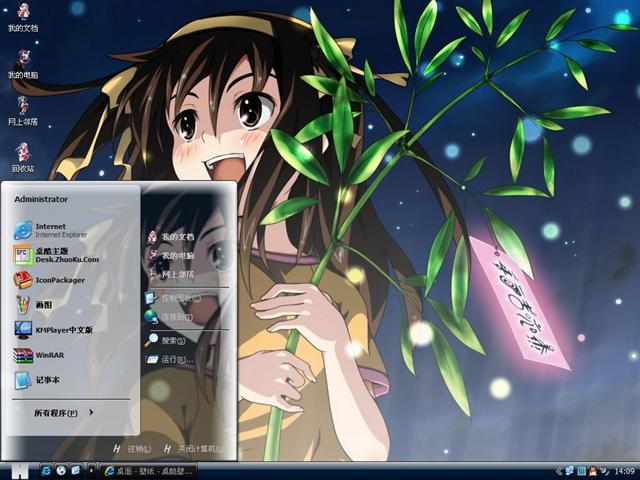Click the 关闭计算机 shut down button
Screen dimensions: 640x480
click(194, 449)
